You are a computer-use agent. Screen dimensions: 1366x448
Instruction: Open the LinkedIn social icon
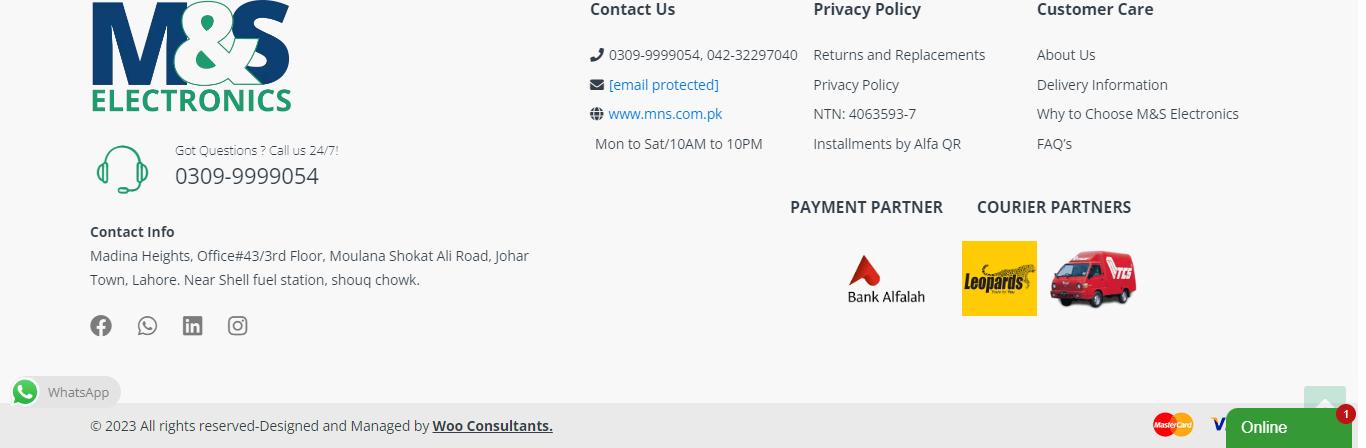(192, 326)
